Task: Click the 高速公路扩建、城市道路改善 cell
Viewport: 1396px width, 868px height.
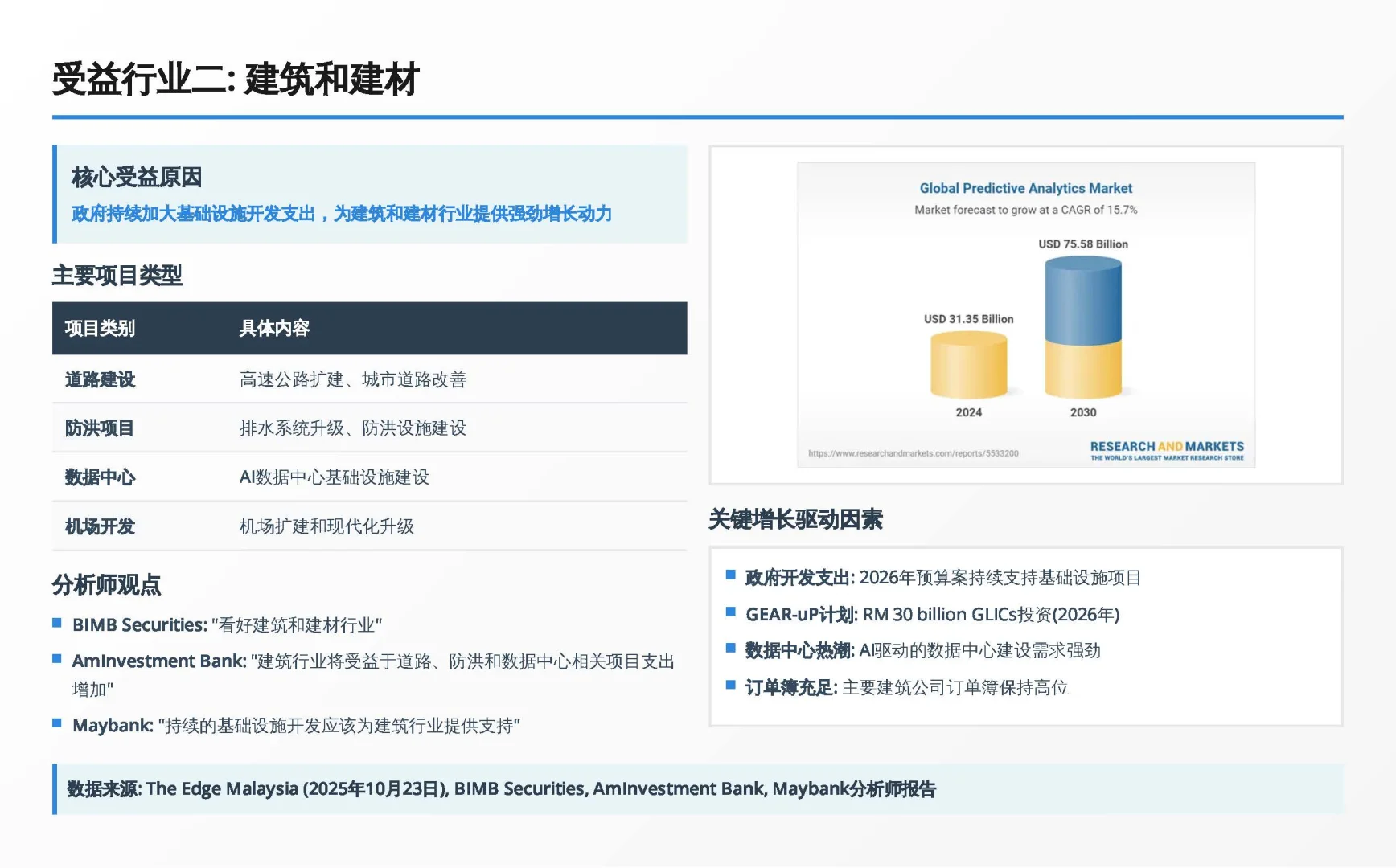Action: pos(353,379)
